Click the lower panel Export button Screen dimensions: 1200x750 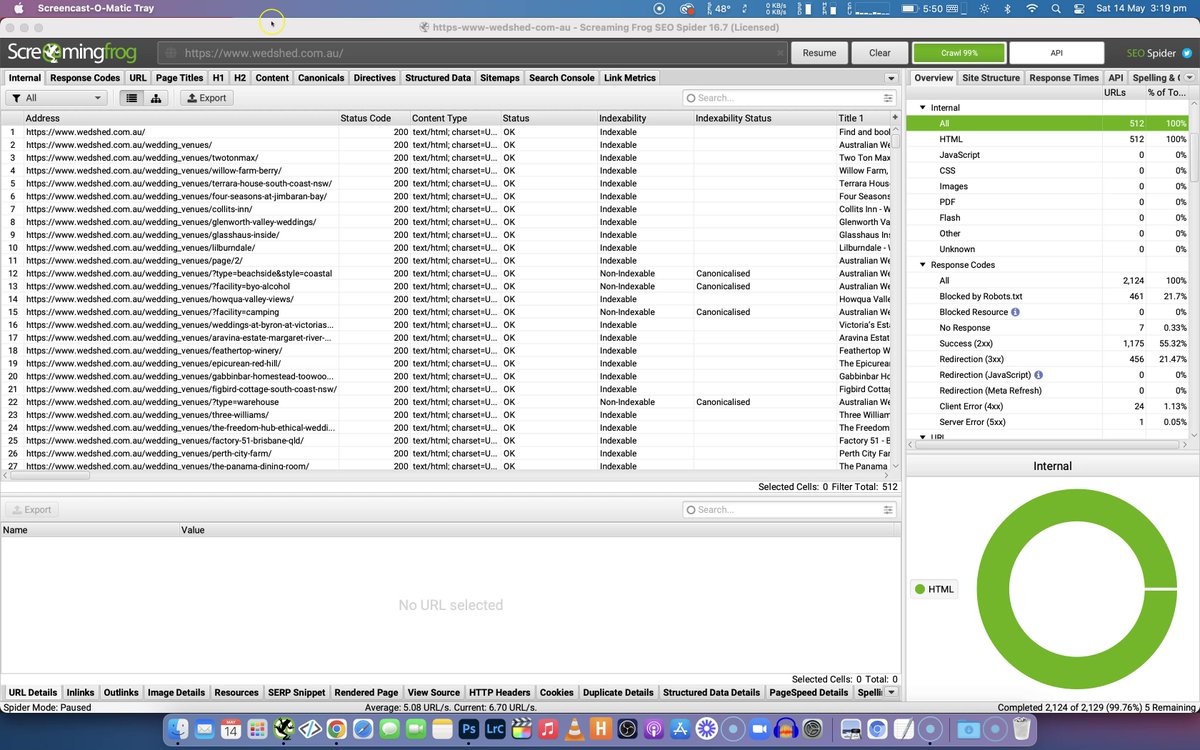(x=30, y=510)
